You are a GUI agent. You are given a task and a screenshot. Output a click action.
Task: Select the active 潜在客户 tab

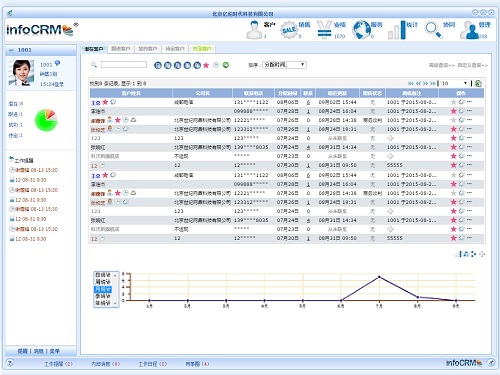94,49
